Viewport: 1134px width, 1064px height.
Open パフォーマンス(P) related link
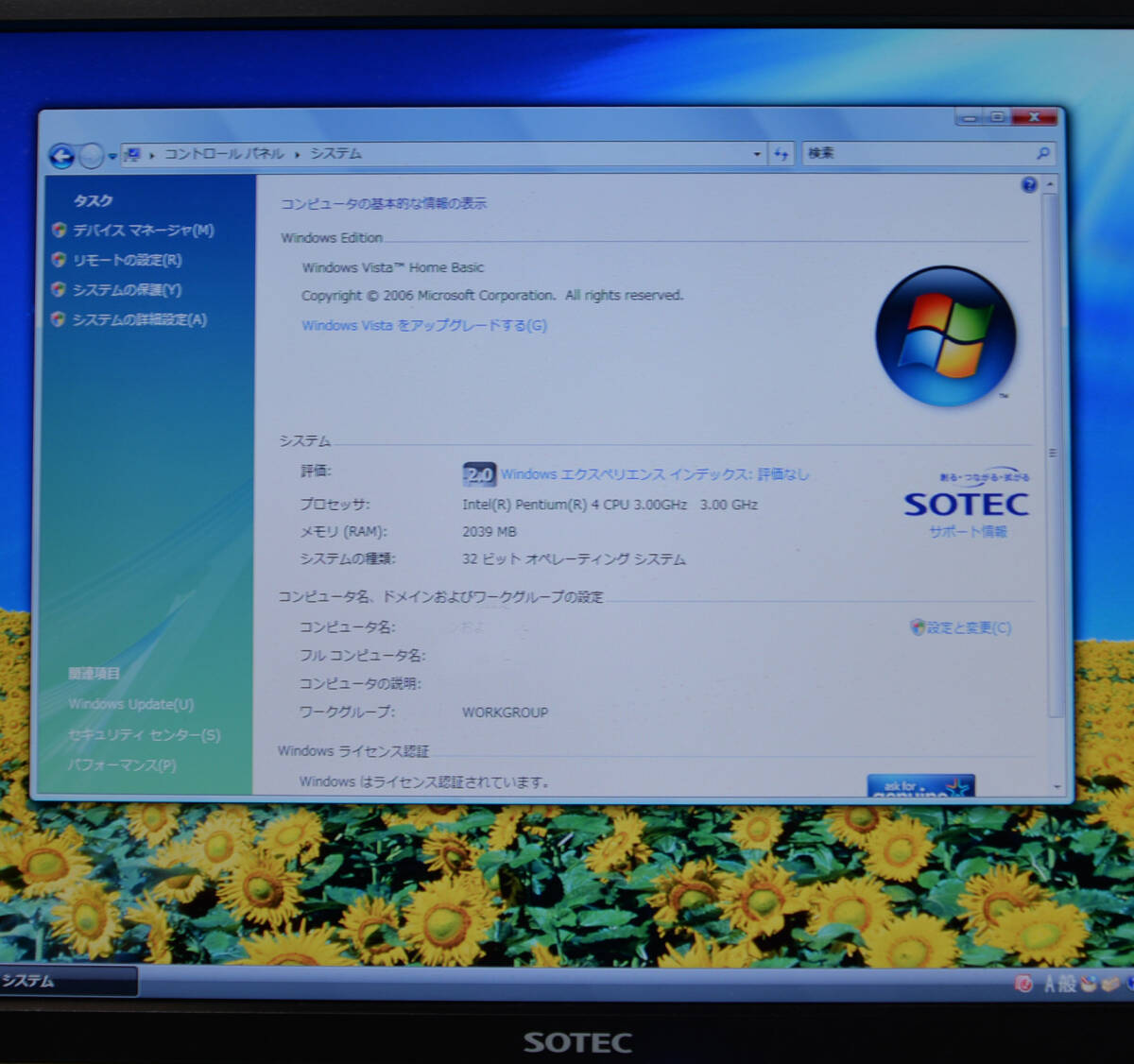pos(122,764)
